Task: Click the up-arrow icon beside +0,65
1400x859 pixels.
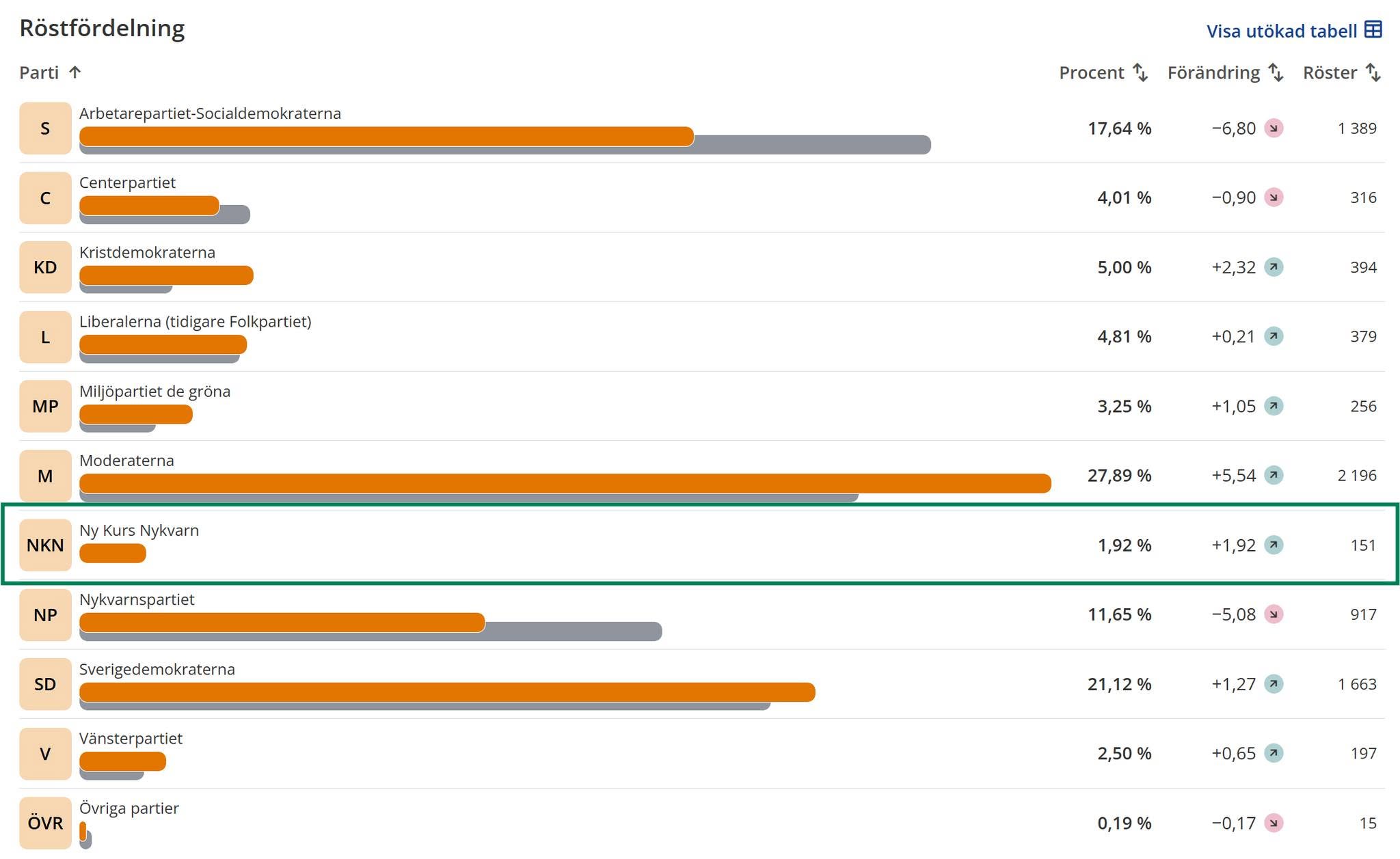Action: click(1274, 753)
